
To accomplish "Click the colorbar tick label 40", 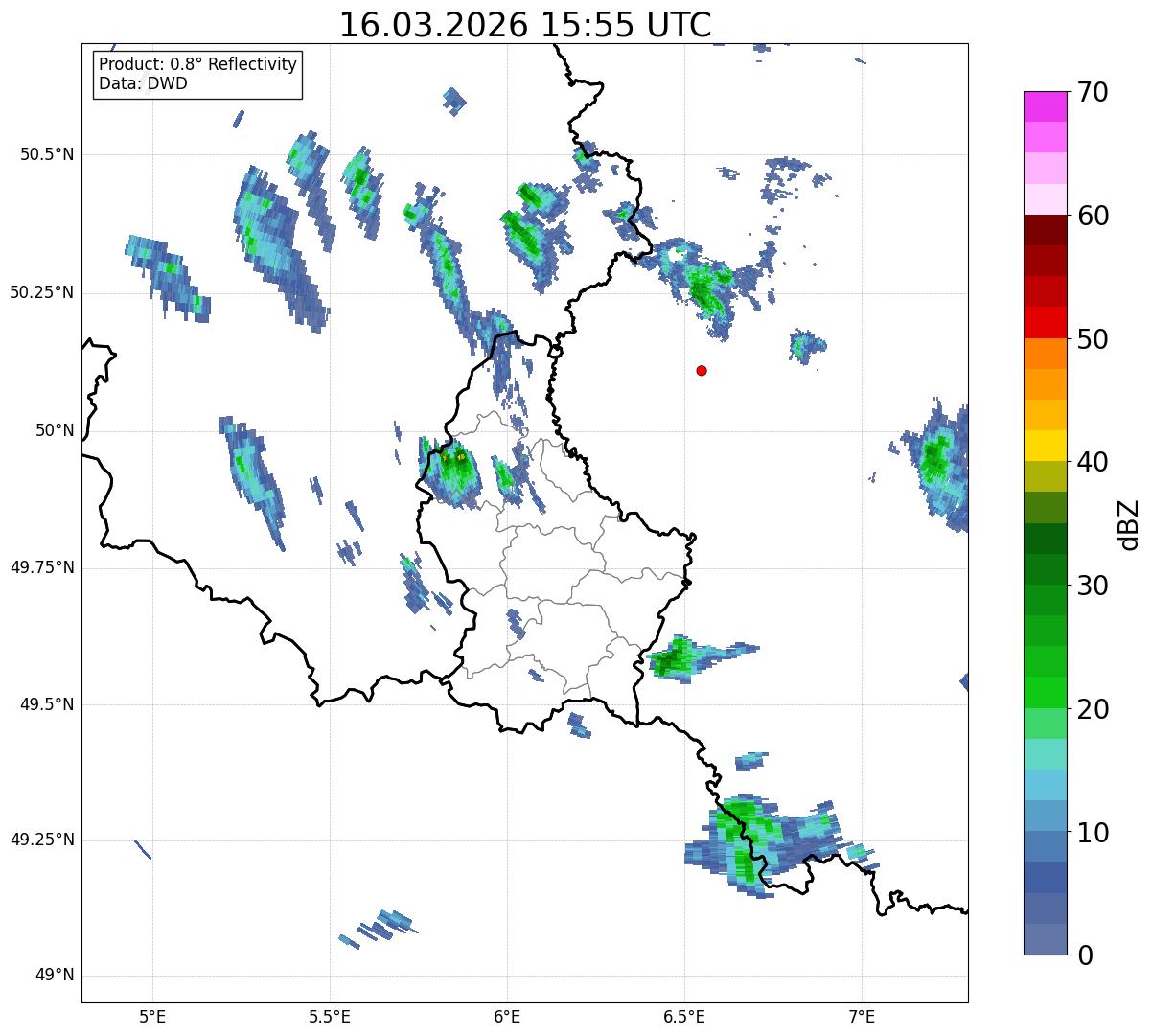I will [1094, 462].
